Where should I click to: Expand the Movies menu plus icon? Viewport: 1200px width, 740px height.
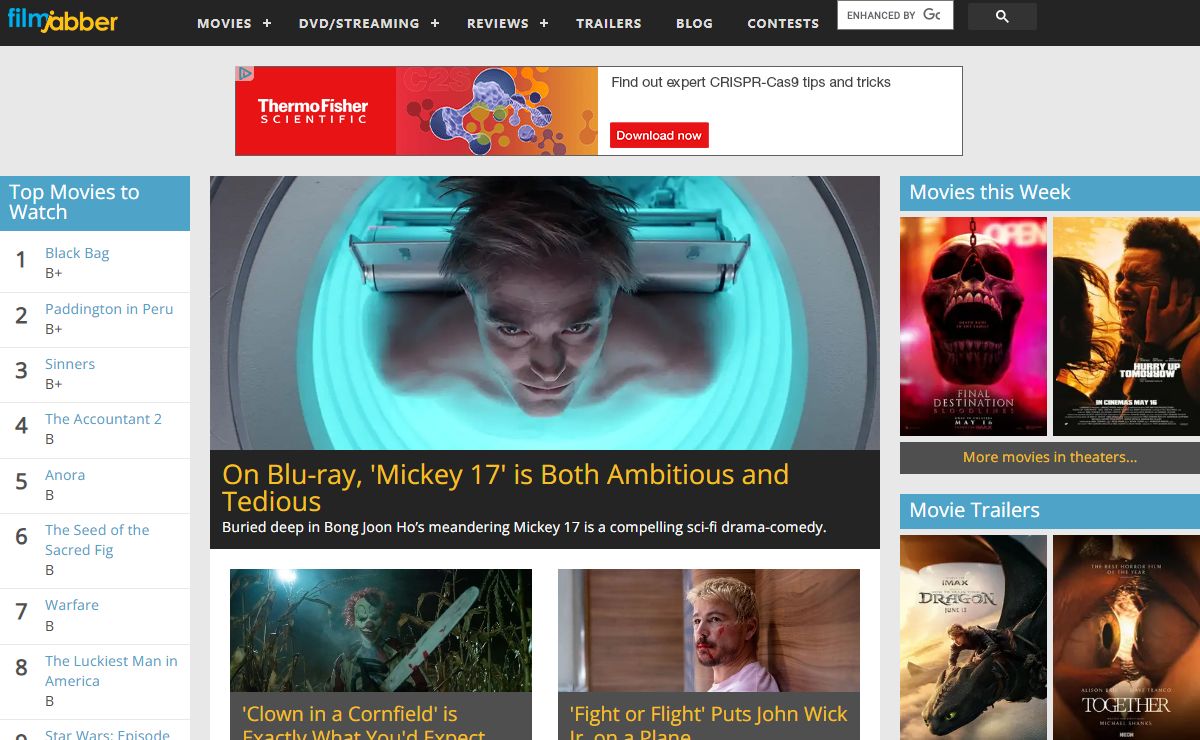click(x=267, y=23)
